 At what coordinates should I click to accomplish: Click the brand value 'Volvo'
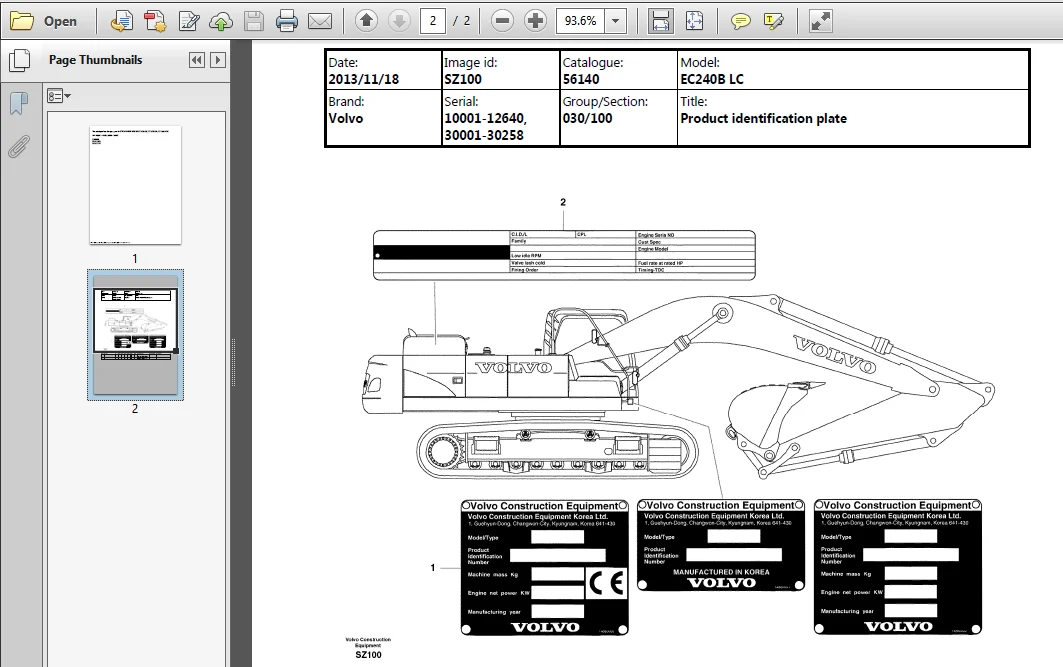pos(346,119)
